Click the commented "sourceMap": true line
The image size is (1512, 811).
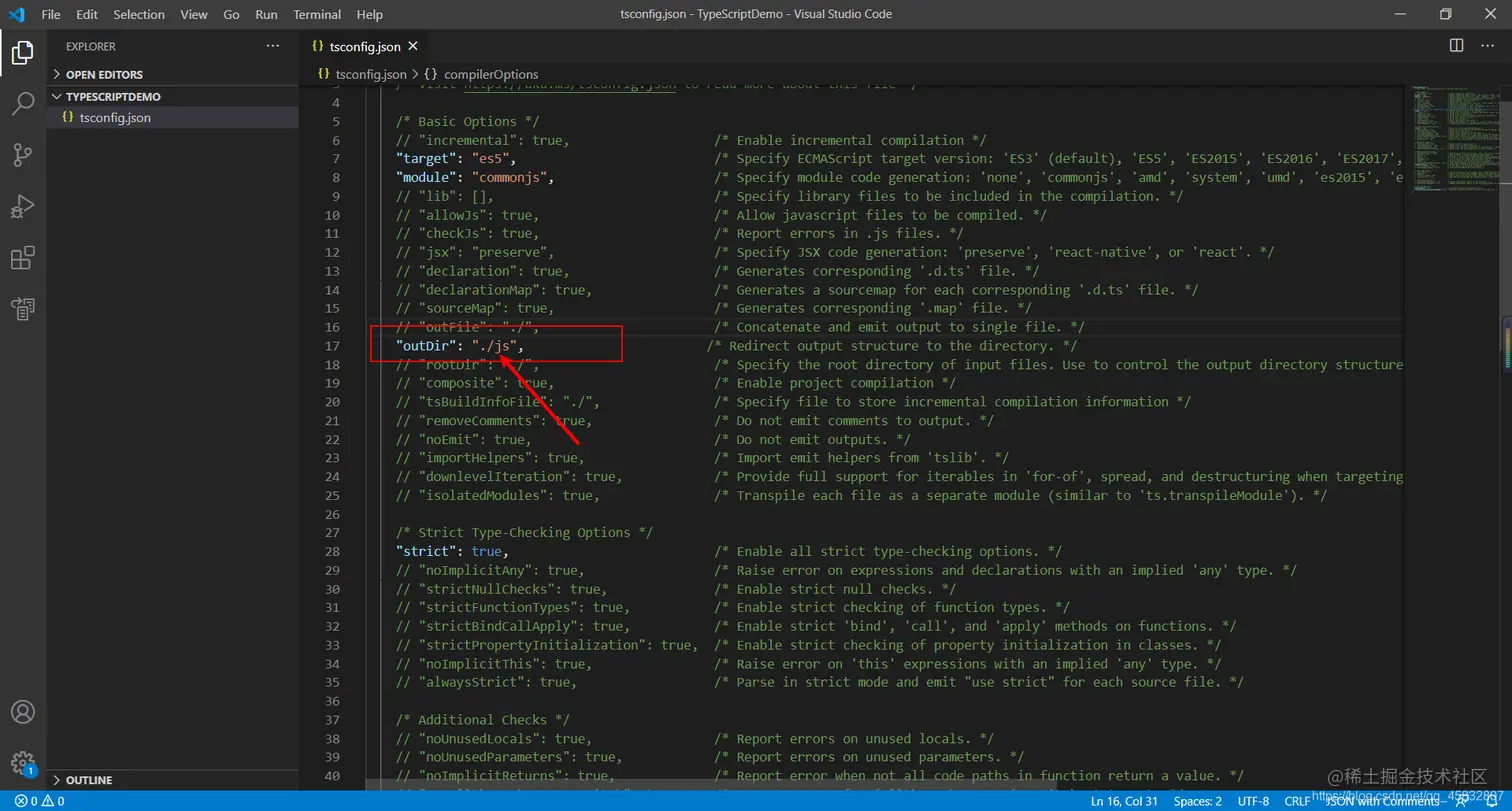coord(475,308)
